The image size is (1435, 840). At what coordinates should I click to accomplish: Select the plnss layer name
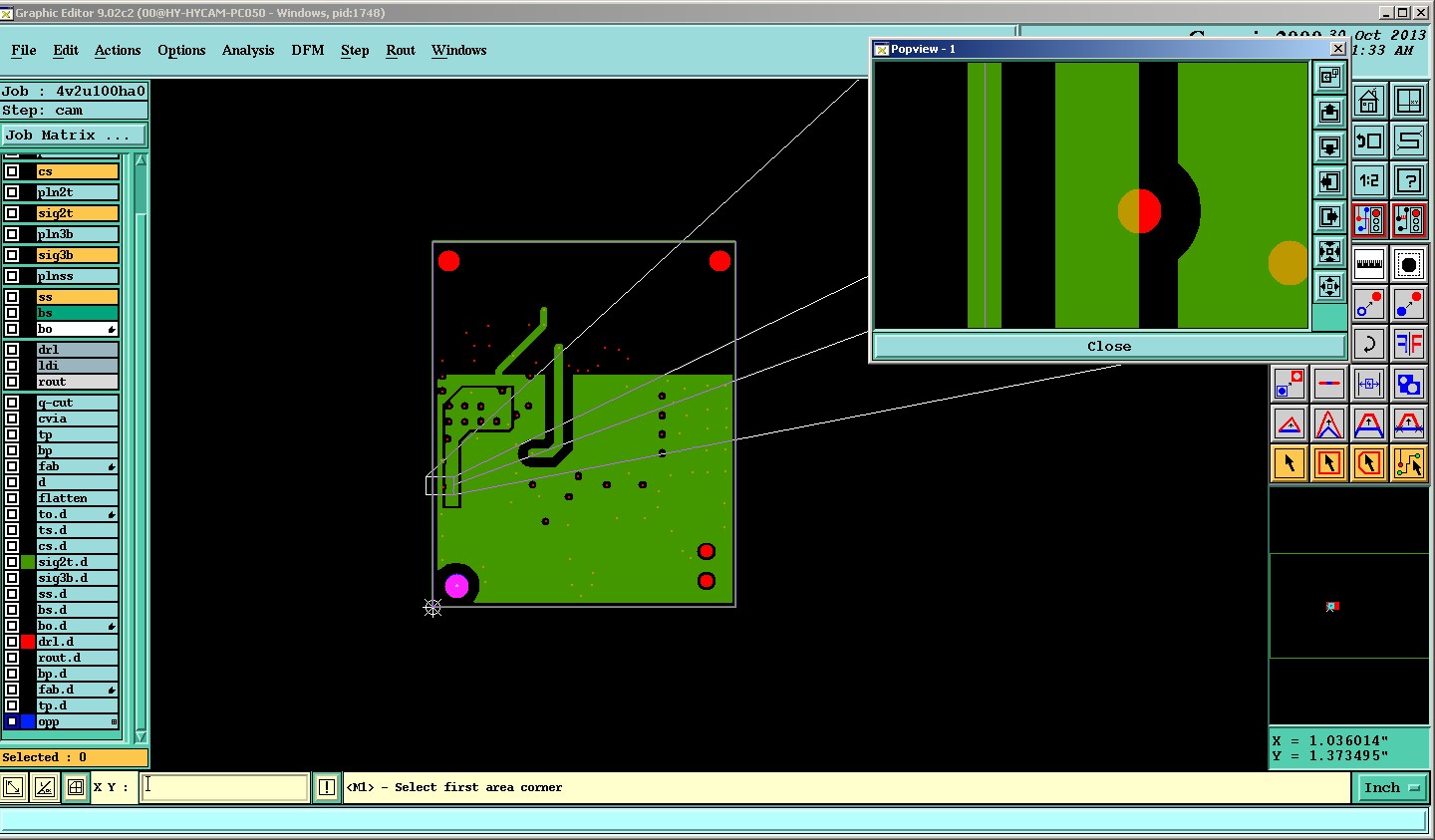click(78, 276)
